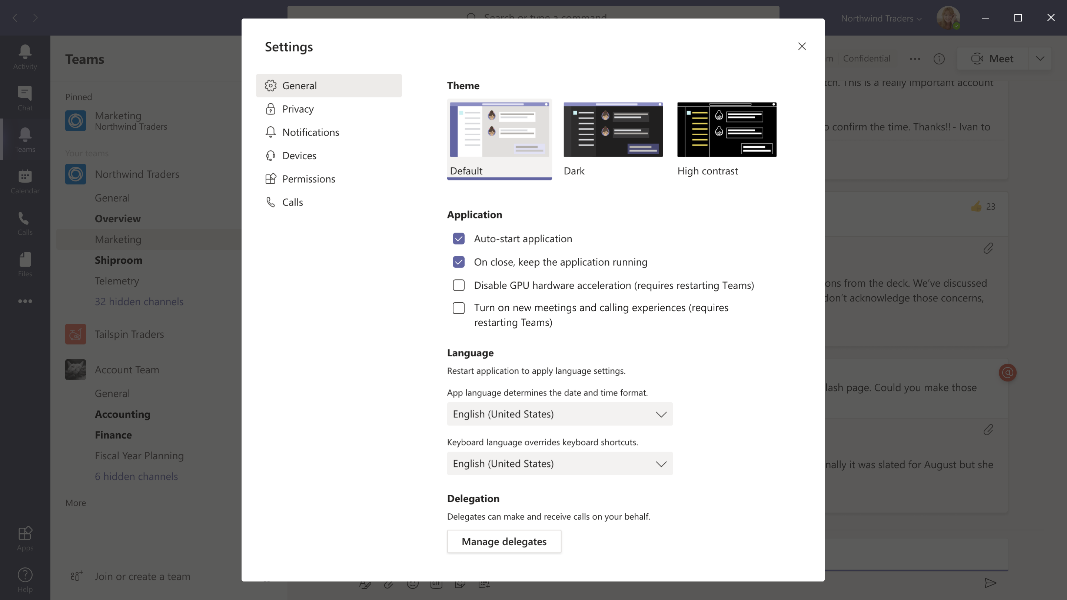Uncheck Auto-start application
1067x600 pixels.
[x=459, y=239]
